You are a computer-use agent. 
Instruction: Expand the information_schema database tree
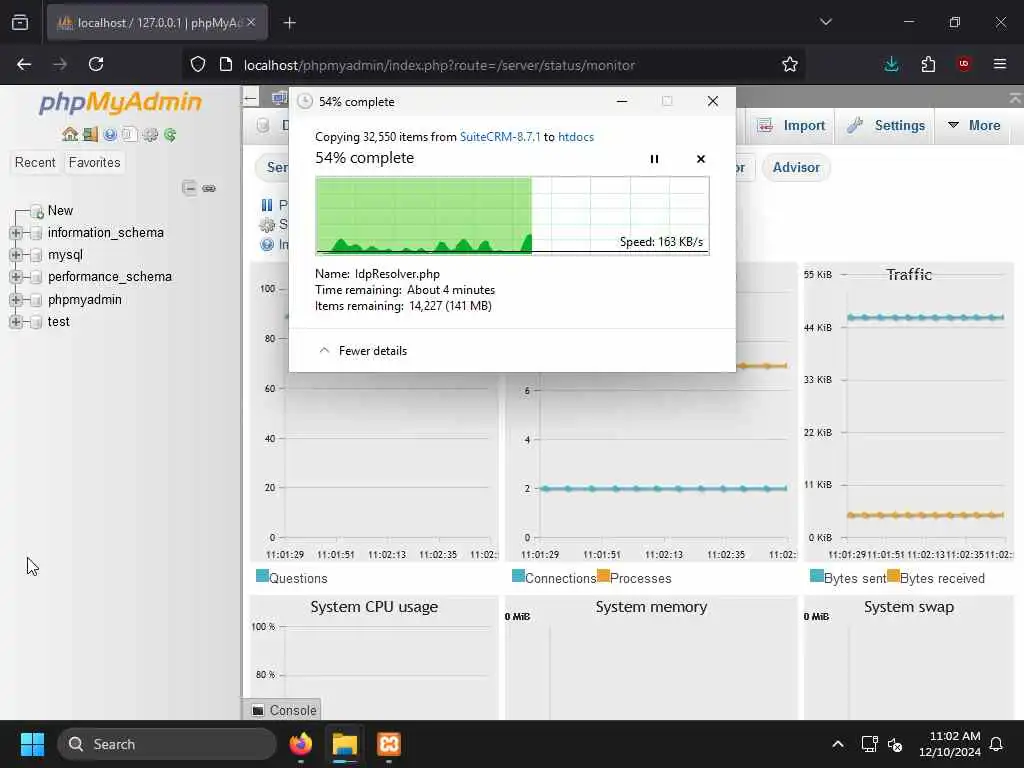click(x=16, y=233)
